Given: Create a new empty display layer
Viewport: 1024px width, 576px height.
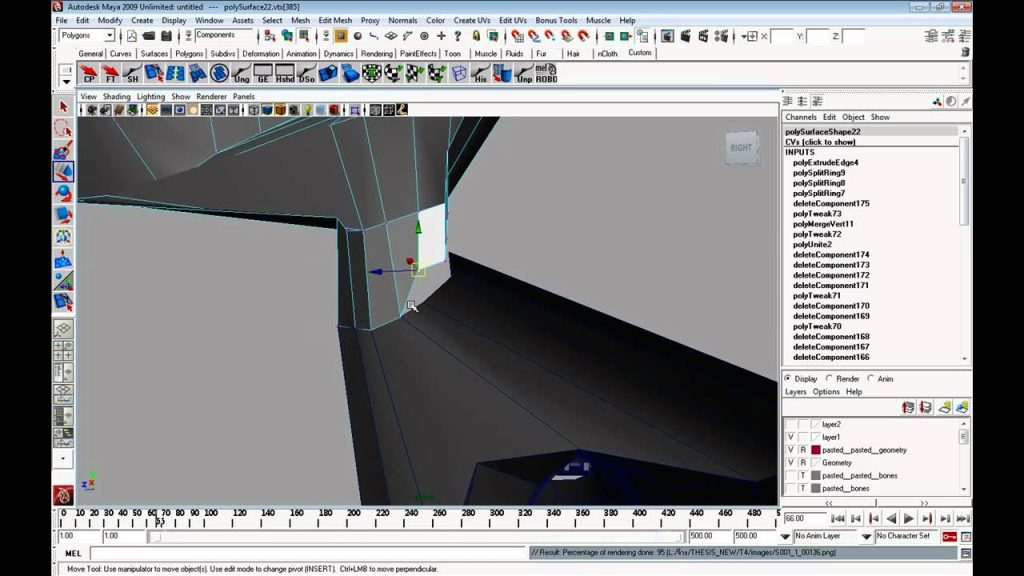Looking at the screenshot, I should (944, 408).
